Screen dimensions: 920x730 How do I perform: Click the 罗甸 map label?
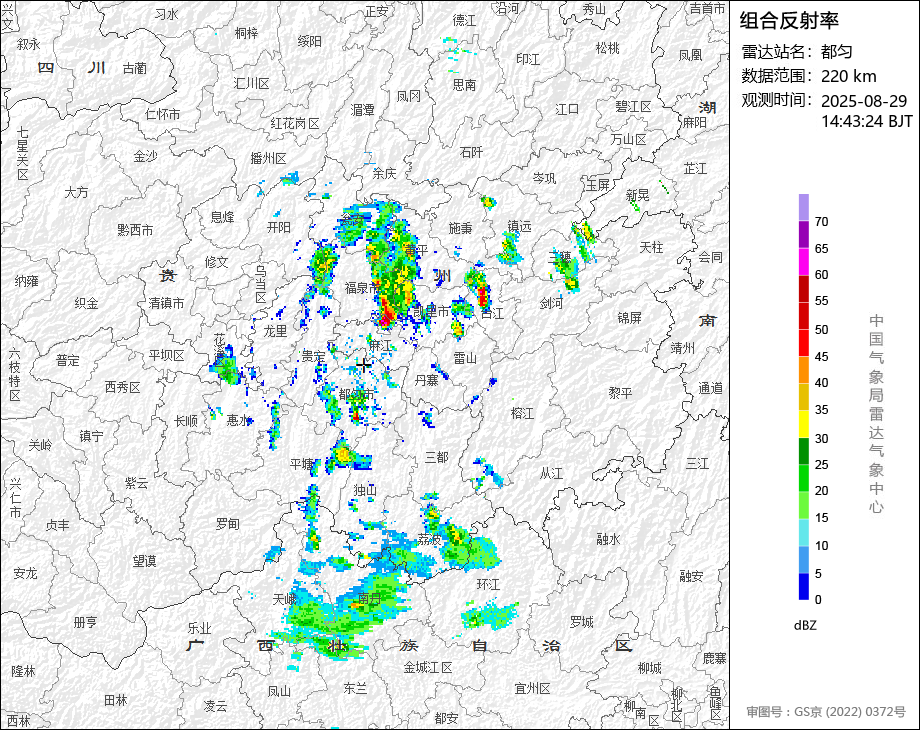point(227,524)
